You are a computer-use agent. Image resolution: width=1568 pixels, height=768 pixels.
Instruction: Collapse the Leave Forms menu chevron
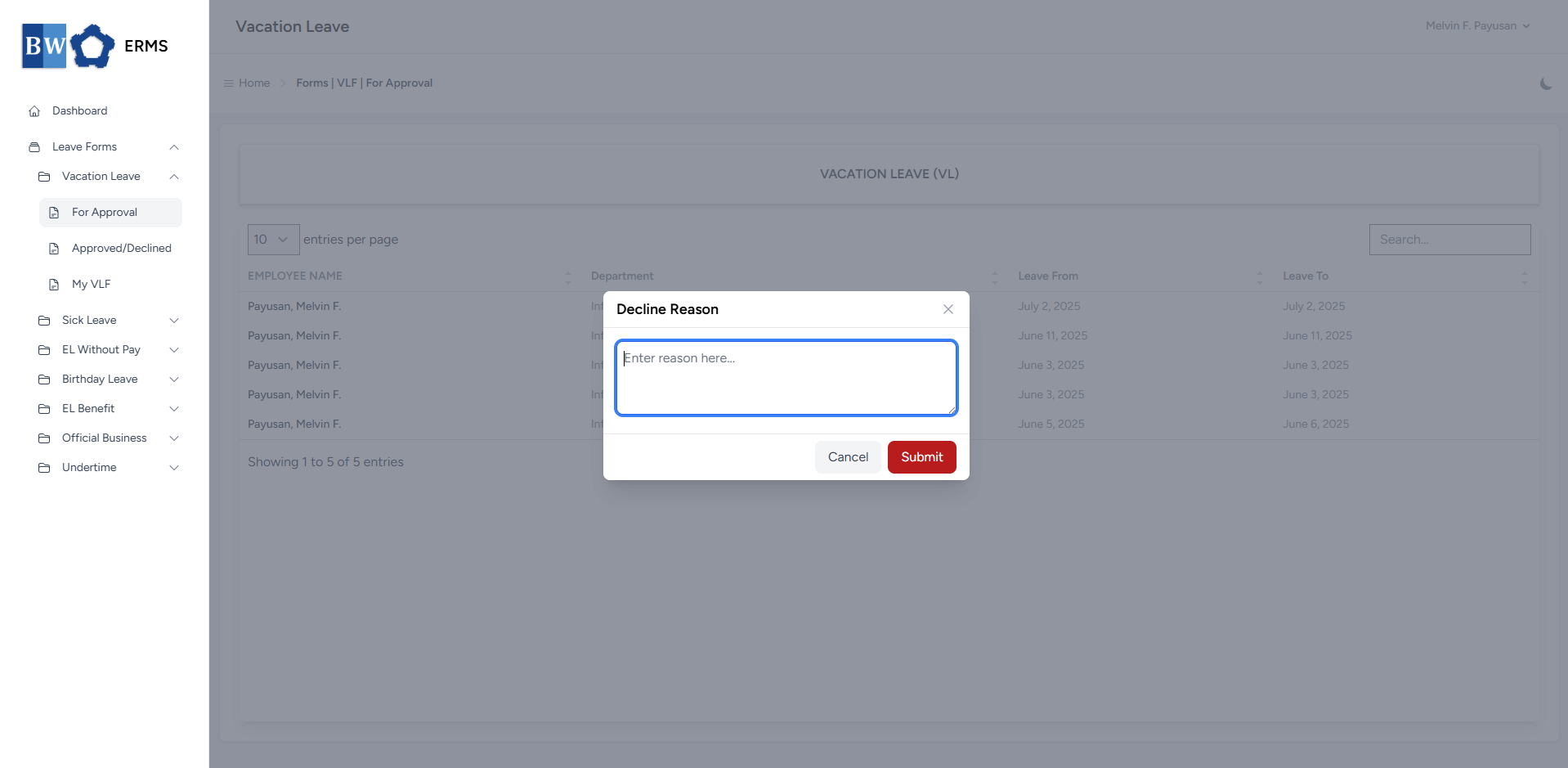(174, 147)
